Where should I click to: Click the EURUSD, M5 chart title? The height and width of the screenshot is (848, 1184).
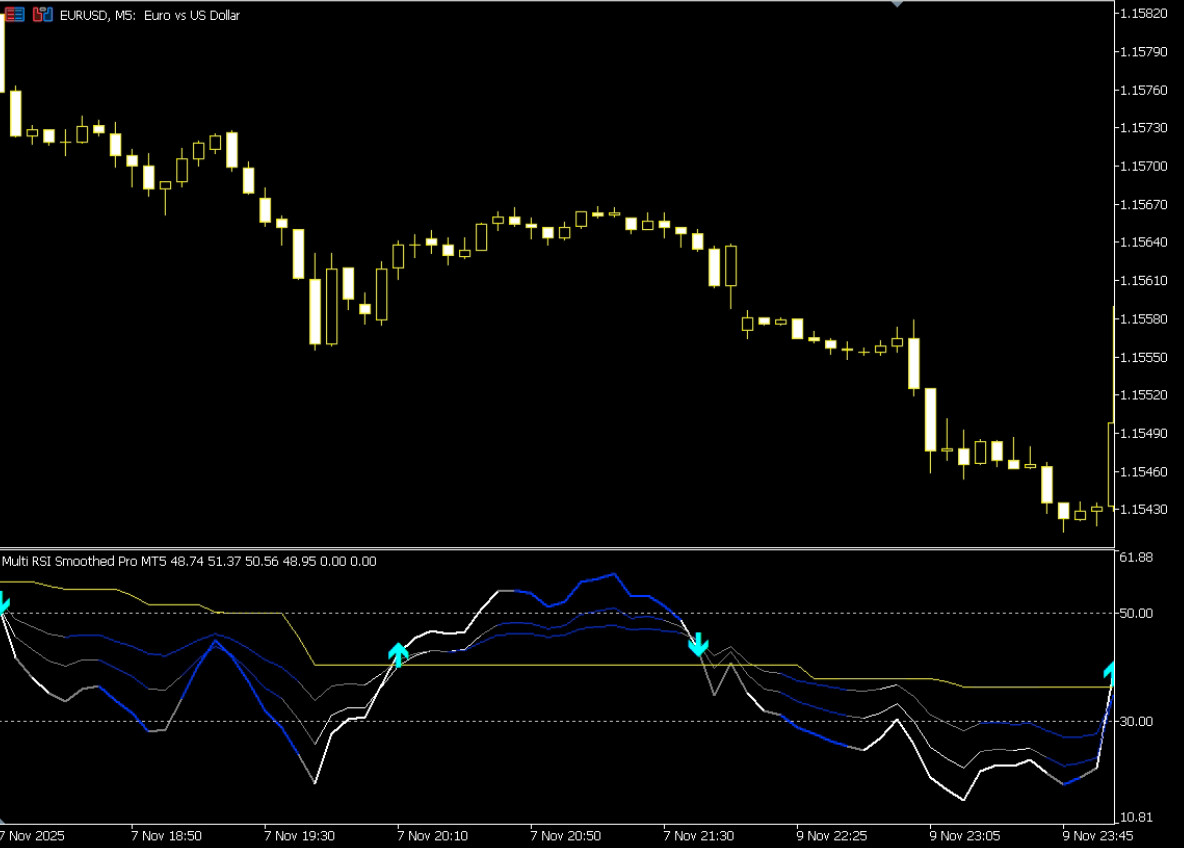[x=150, y=15]
